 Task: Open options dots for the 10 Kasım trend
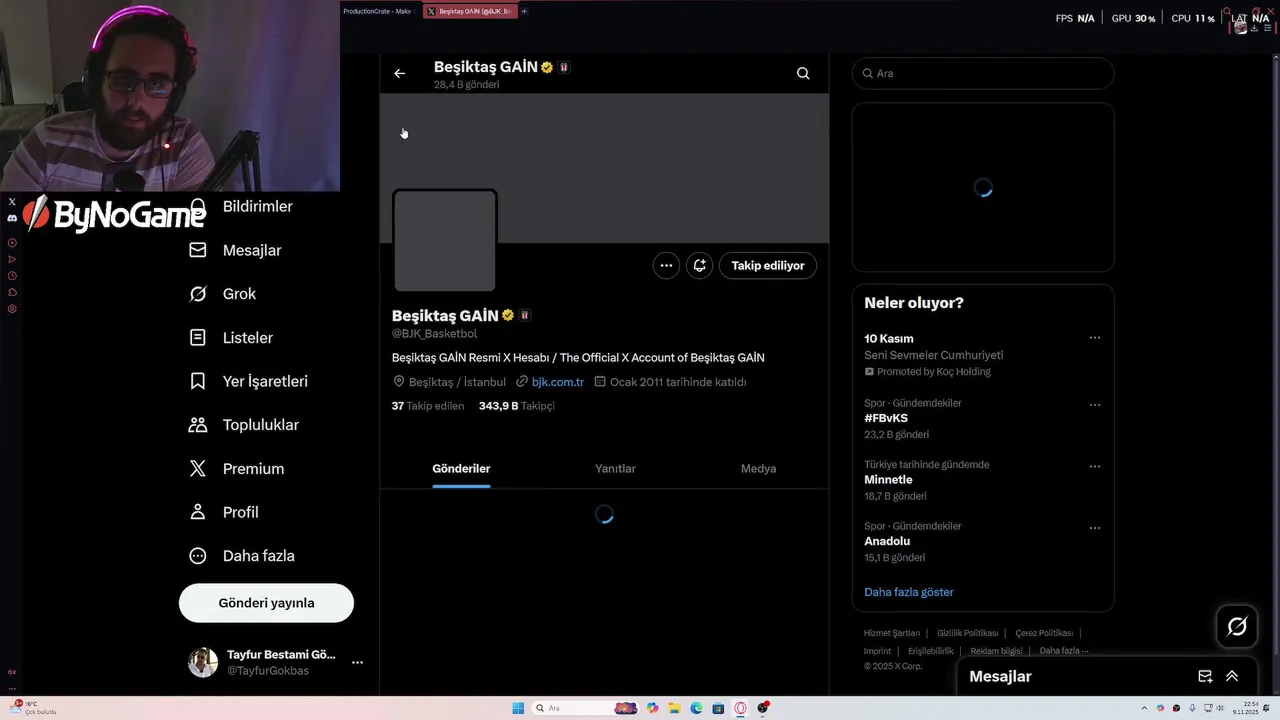pyautogui.click(x=1095, y=338)
